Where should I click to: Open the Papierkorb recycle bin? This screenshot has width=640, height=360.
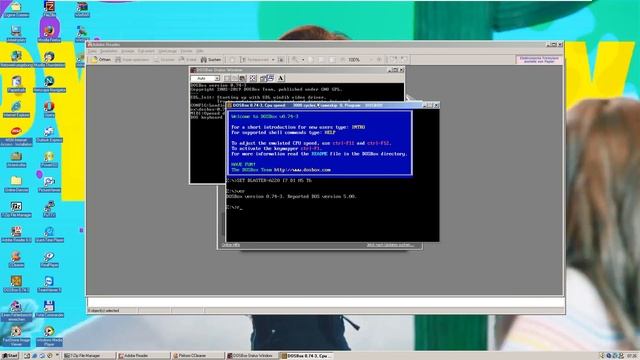click(x=16, y=84)
